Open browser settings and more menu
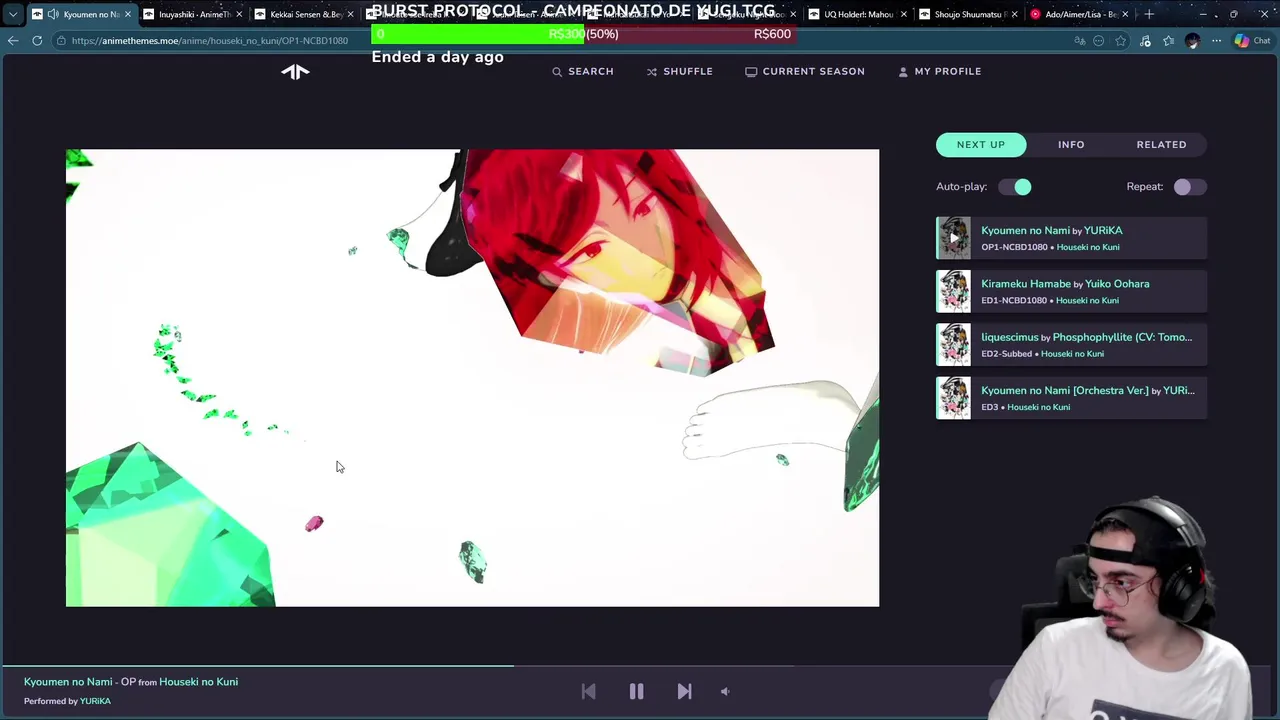1280x720 pixels. 1216,41
